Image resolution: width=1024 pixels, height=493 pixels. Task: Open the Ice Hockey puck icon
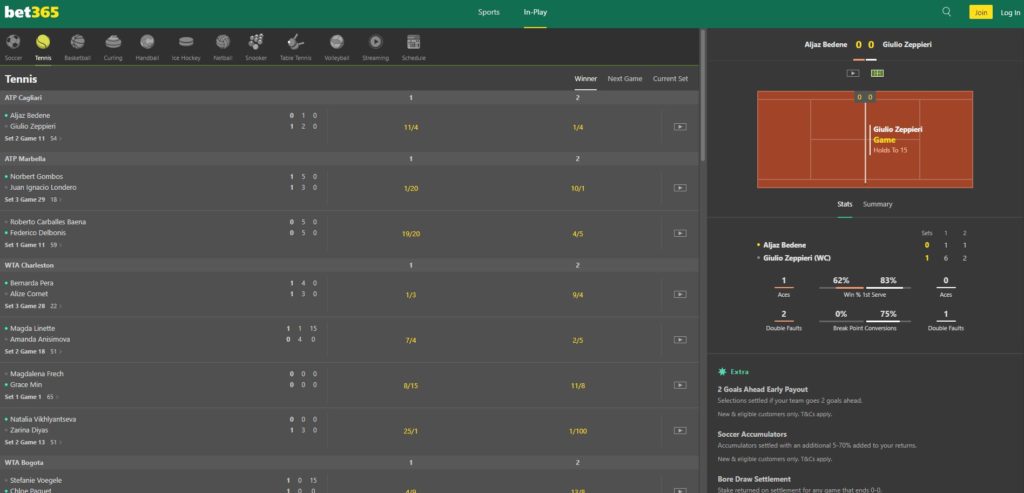(186, 42)
